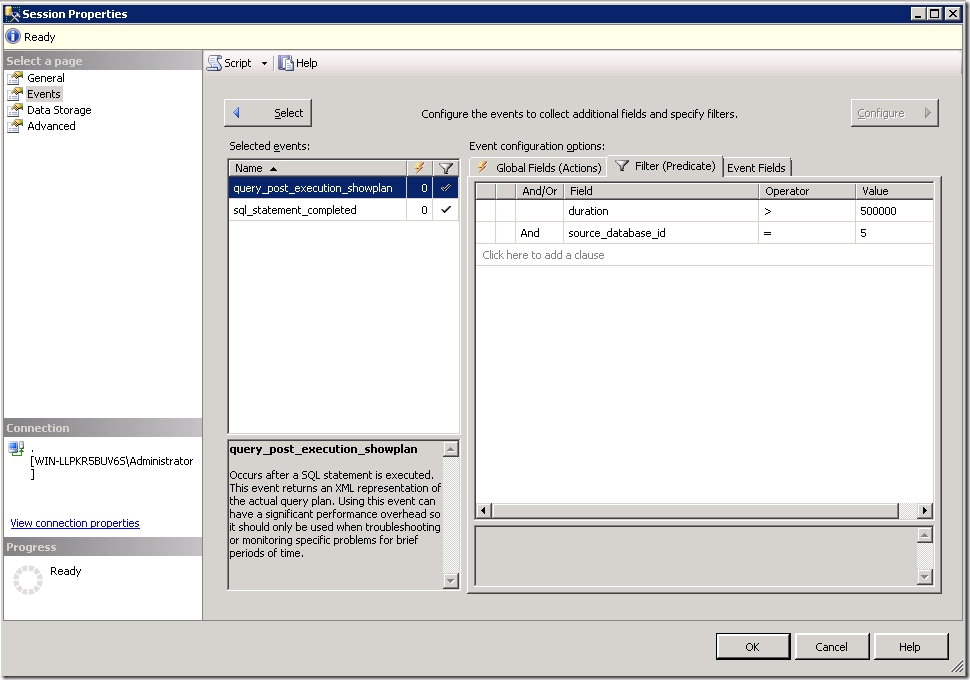Image resolution: width=970 pixels, height=680 pixels.
Task: Change the greater-than operator cell
Action: coord(807,211)
